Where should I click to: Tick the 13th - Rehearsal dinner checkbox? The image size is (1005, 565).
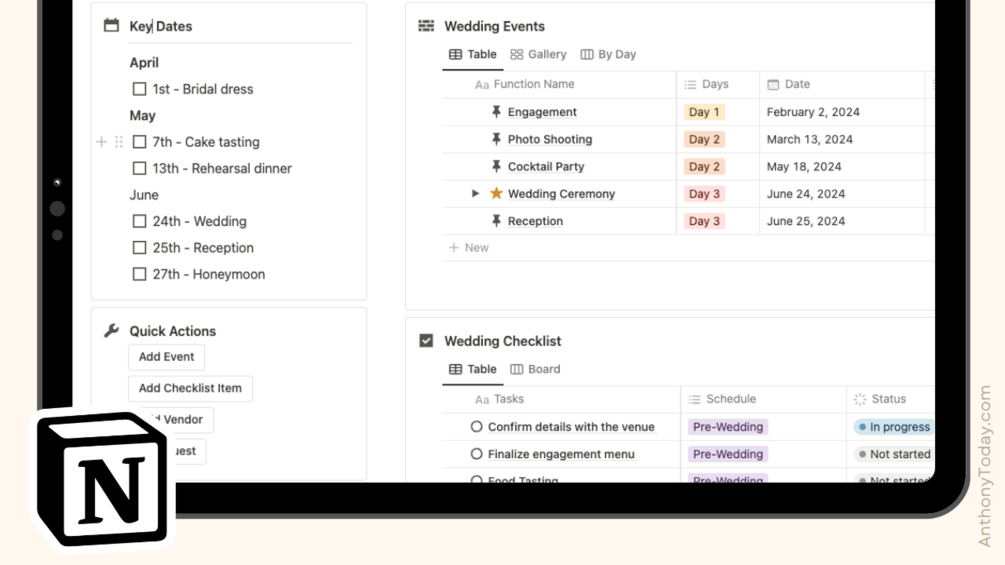click(140, 168)
